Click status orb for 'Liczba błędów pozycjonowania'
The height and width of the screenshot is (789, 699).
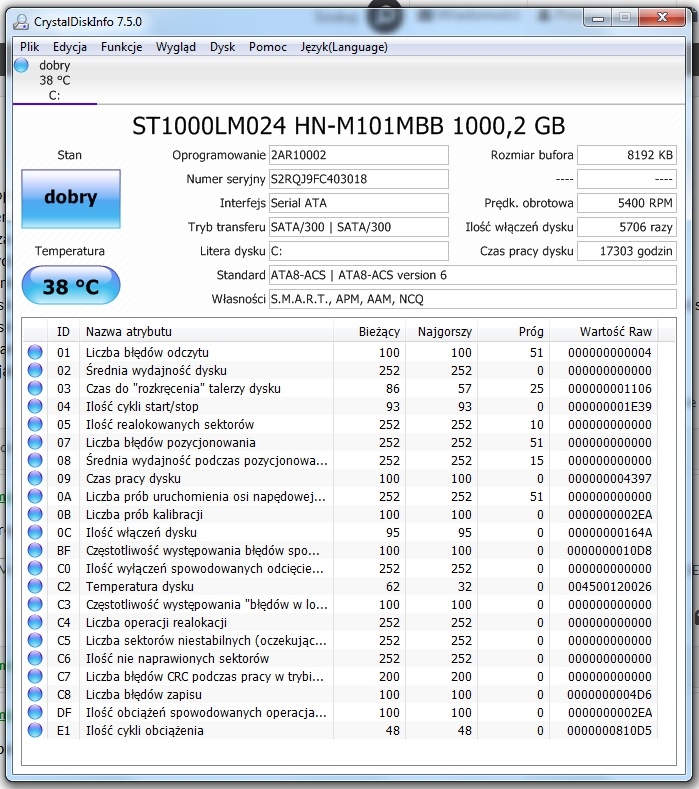tap(35, 442)
